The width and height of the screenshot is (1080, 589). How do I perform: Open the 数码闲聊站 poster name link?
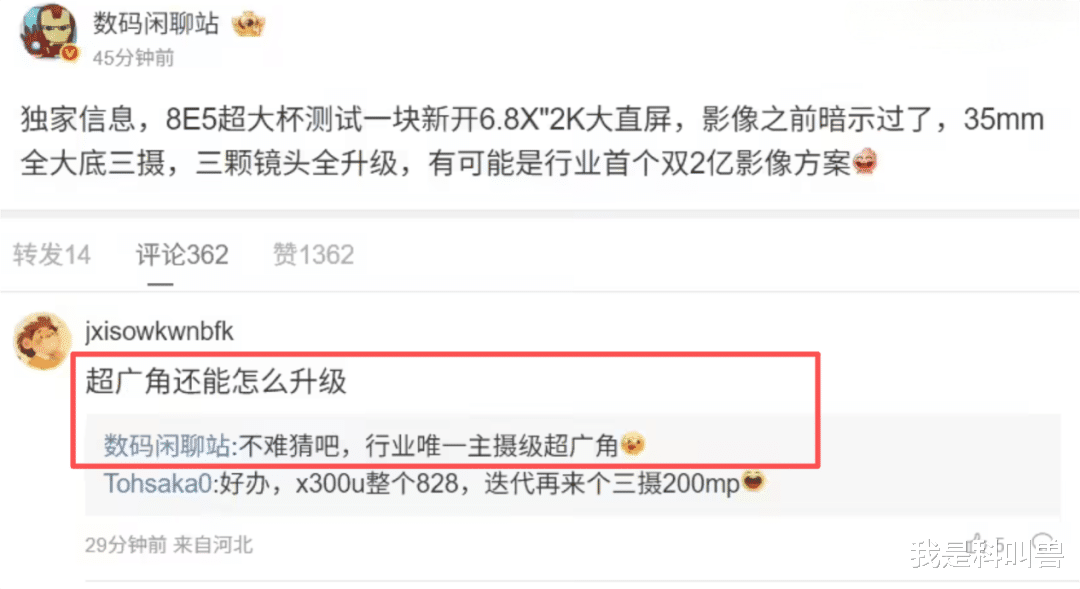156,23
